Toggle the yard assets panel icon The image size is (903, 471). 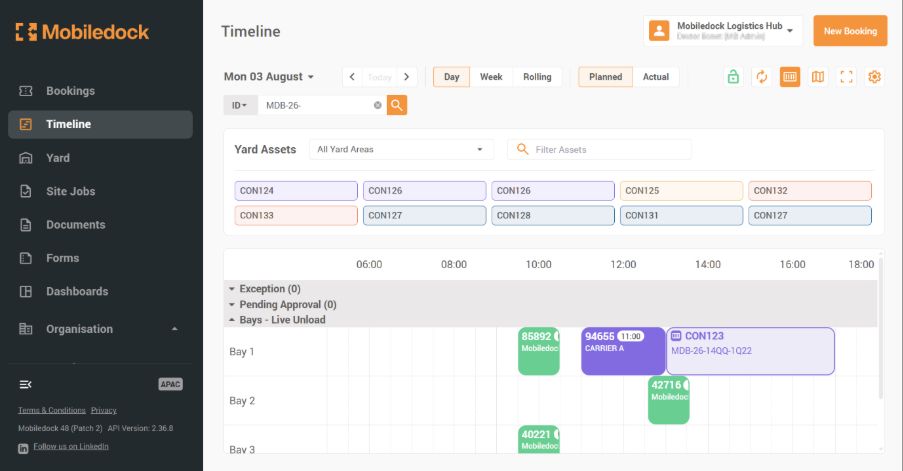click(790, 77)
